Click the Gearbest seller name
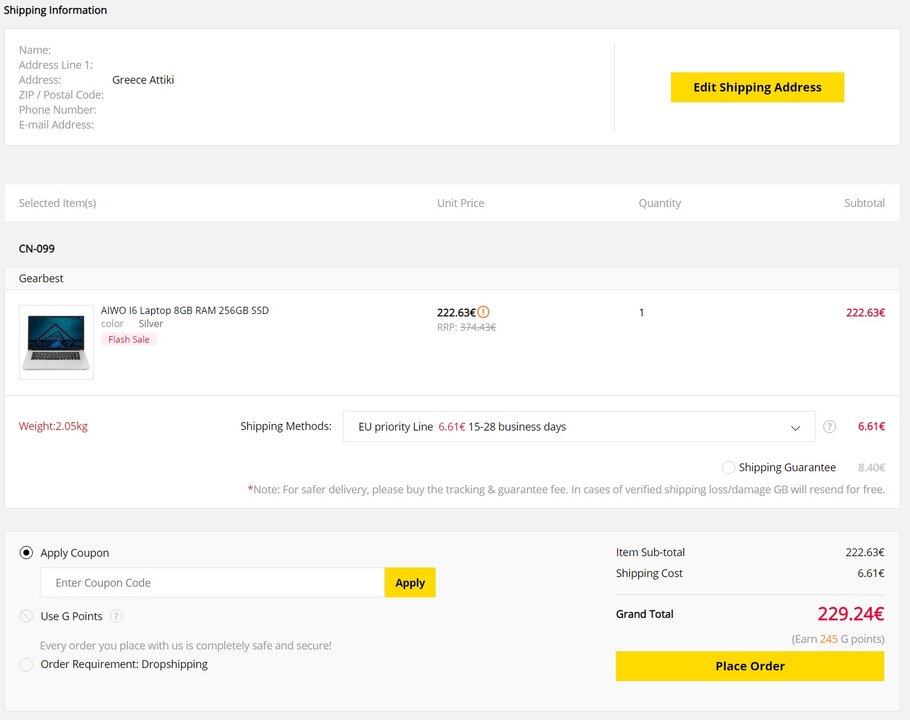 tap(41, 279)
